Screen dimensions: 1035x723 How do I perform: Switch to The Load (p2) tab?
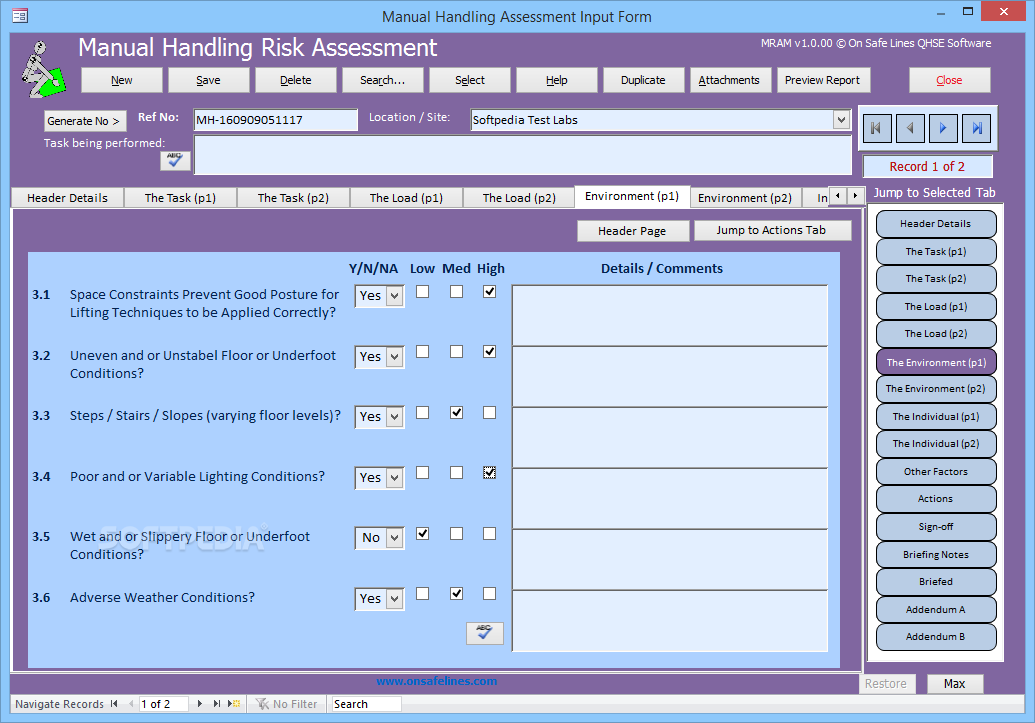pyautogui.click(x=519, y=198)
